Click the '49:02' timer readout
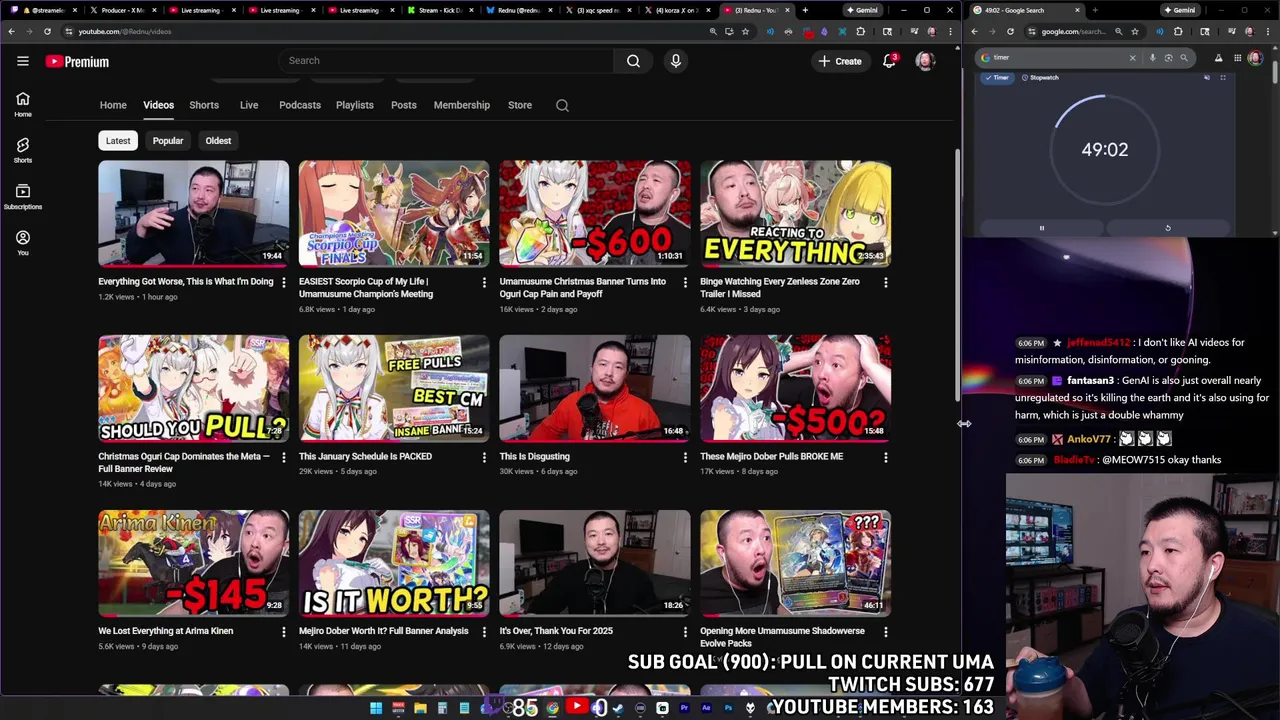Viewport: 1280px width, 720px height. pos(1105,150)
